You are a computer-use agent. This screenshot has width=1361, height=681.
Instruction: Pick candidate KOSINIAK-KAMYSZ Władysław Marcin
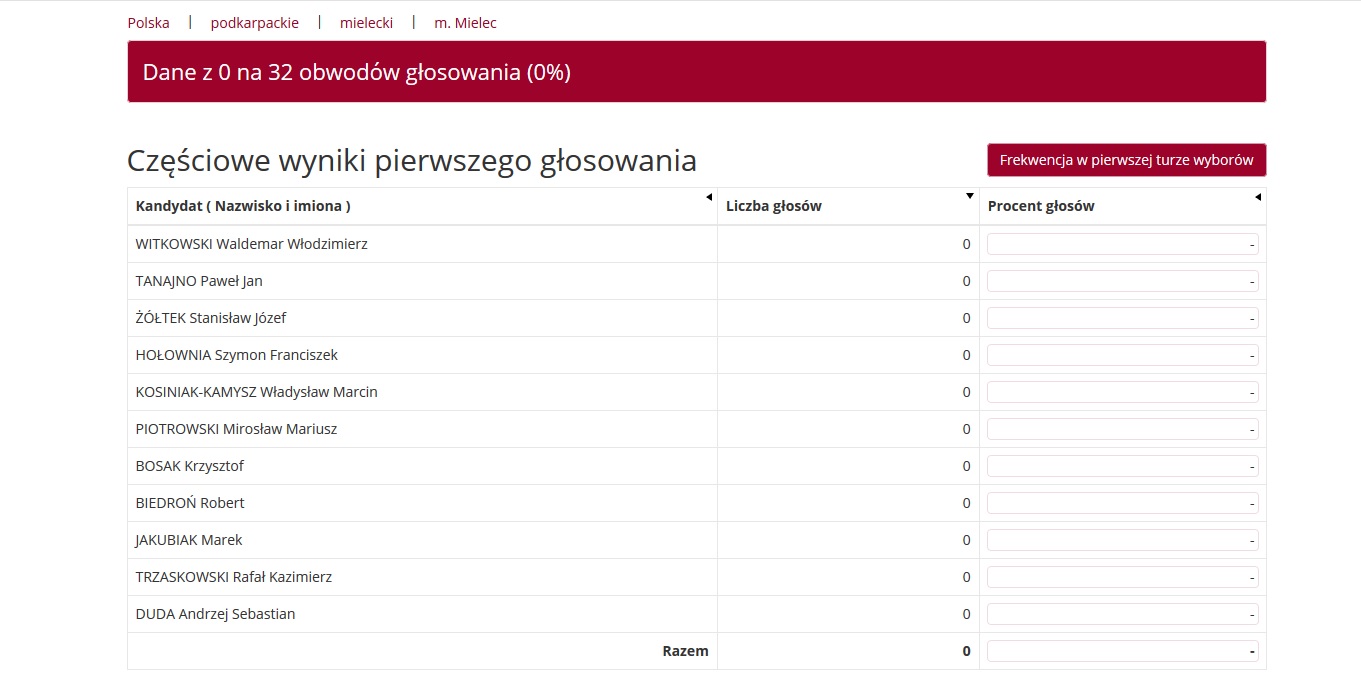pyautogui.click(x=257, y=392)
